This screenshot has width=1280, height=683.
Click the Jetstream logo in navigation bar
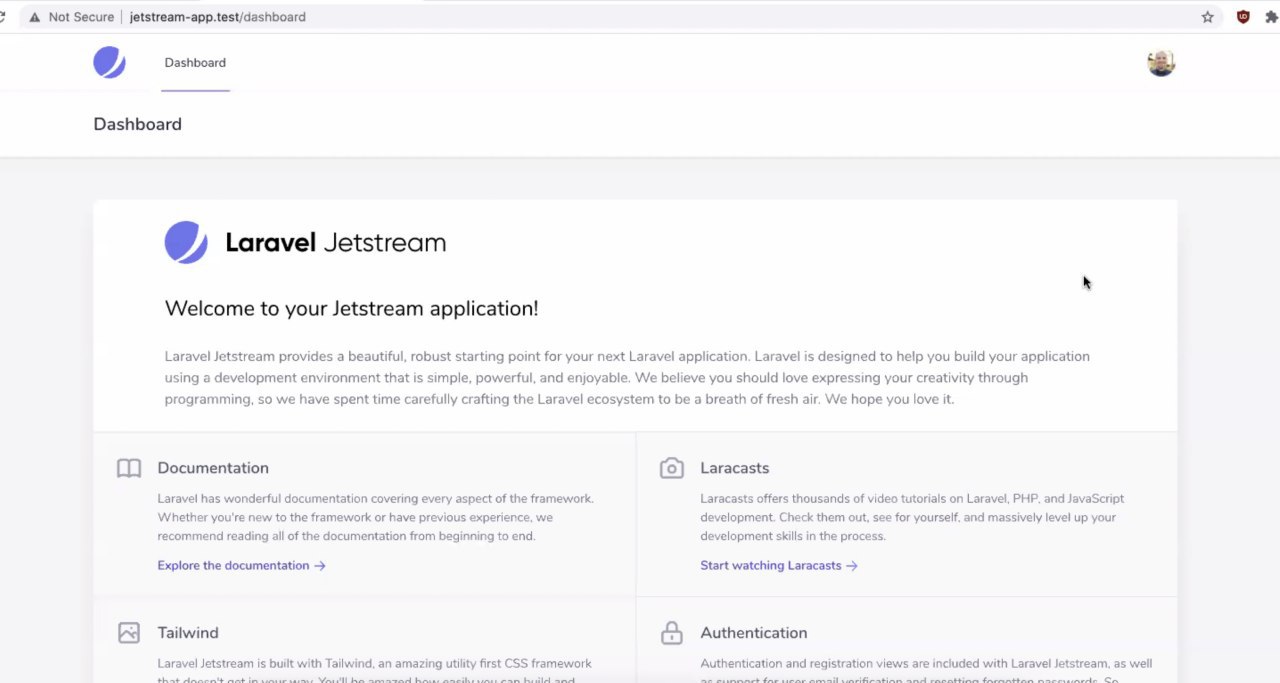pyautogui.click(x=109, y=62)
